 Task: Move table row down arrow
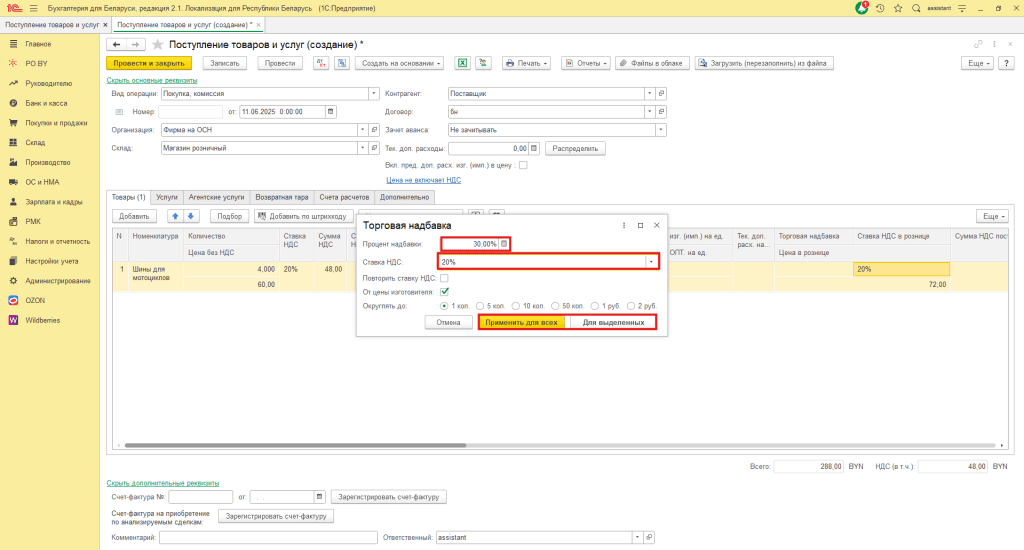click(191, 216)
